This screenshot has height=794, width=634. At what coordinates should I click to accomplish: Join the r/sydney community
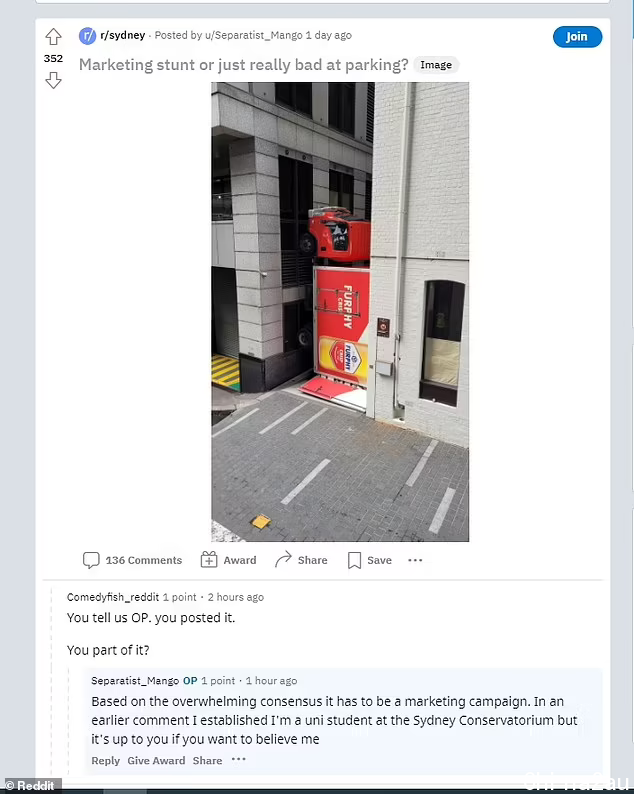point(577,36)
